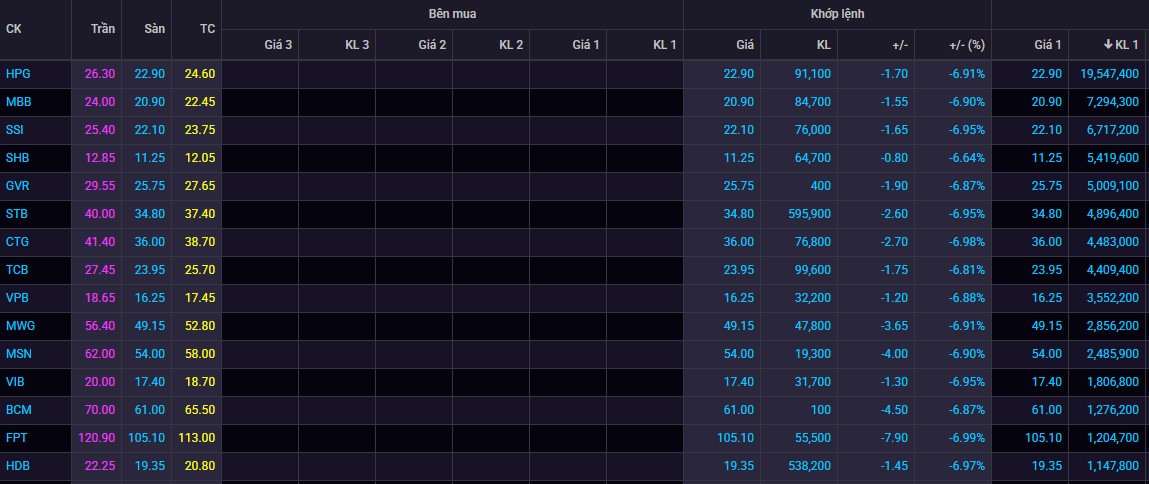Screen dimensions: 1149x484
Task: Click the Khớp lệnh header group
Action: click(x=837, y=14)
